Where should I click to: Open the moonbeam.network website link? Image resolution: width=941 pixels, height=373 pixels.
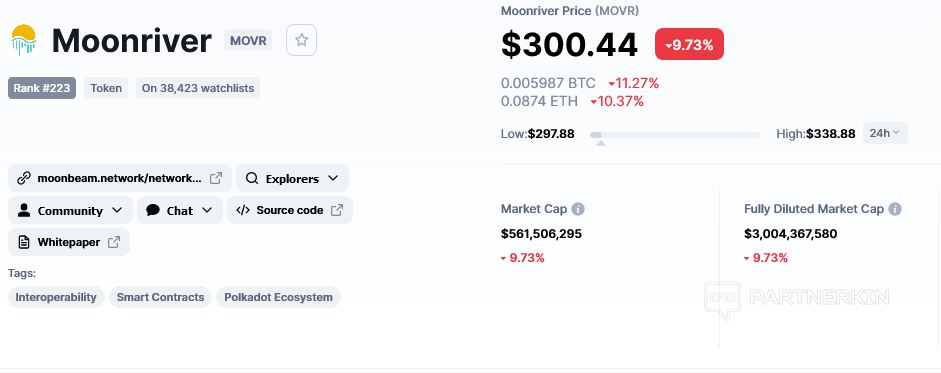pyautogui.click(x=119, y=178)
